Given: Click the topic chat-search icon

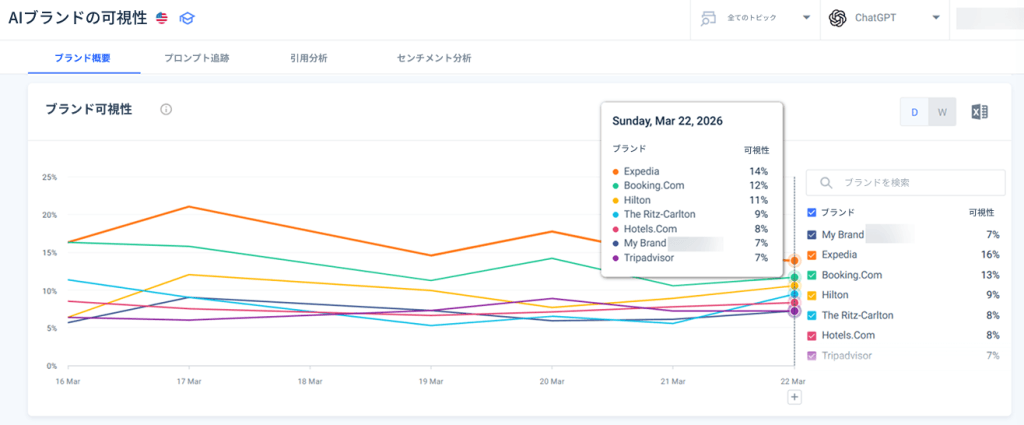Looking at the screenshot, I should [709, 18].
